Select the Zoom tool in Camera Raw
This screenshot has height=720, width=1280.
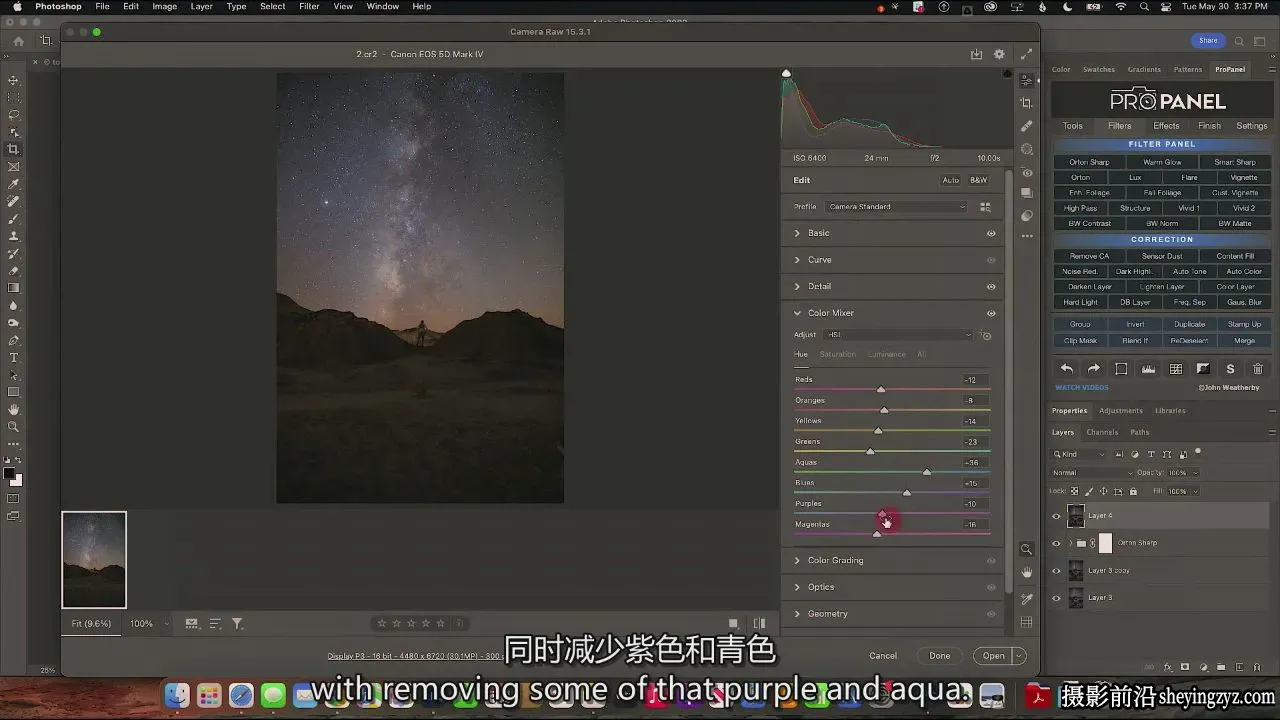(1026, 549)
